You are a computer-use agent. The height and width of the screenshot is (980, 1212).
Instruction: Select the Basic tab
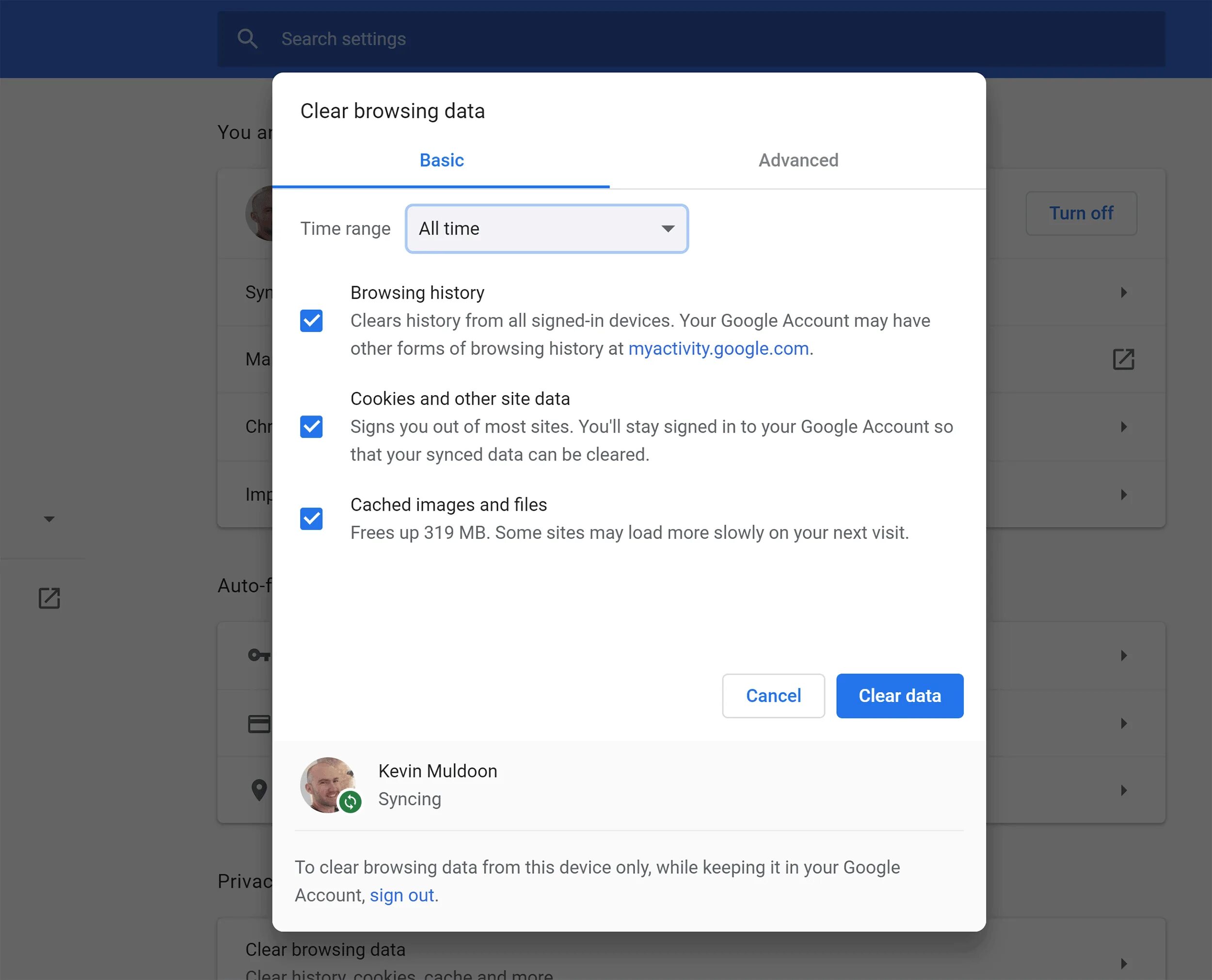tap(441, 161)
